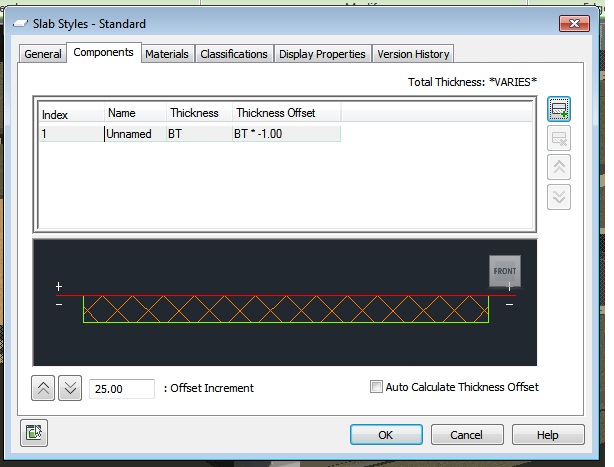Open the Materials tab
Image resolution: width=614 pixels, height=467 pixels.
pyautogui.click(x=167, y=54)
